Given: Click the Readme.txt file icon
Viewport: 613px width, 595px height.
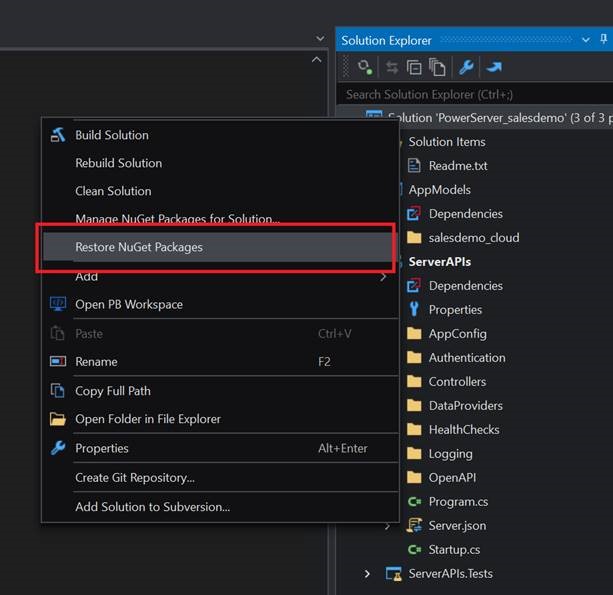Looking at the screenshot, I should pyautogui.click(x=414, y=165).
